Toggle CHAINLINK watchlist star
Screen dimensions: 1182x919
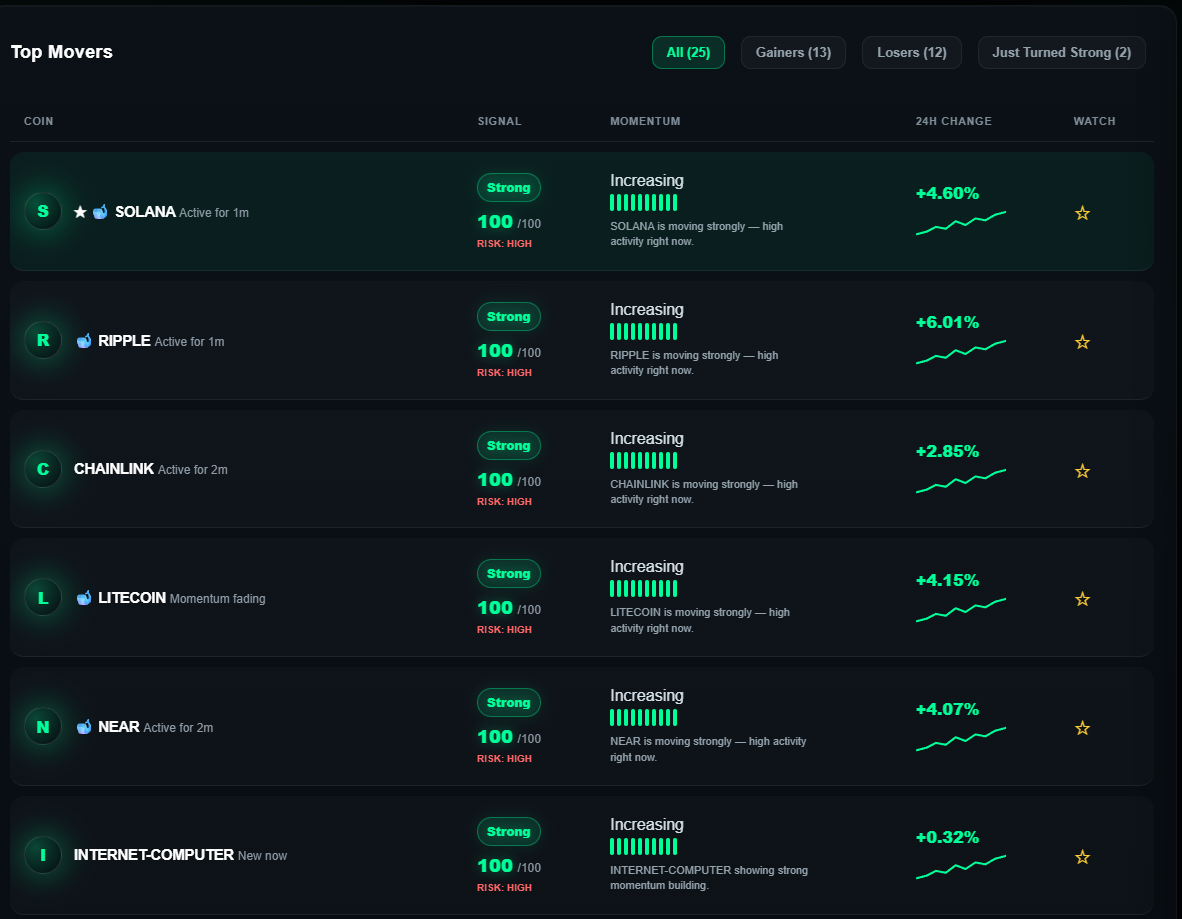click(x=1082, y=471)
